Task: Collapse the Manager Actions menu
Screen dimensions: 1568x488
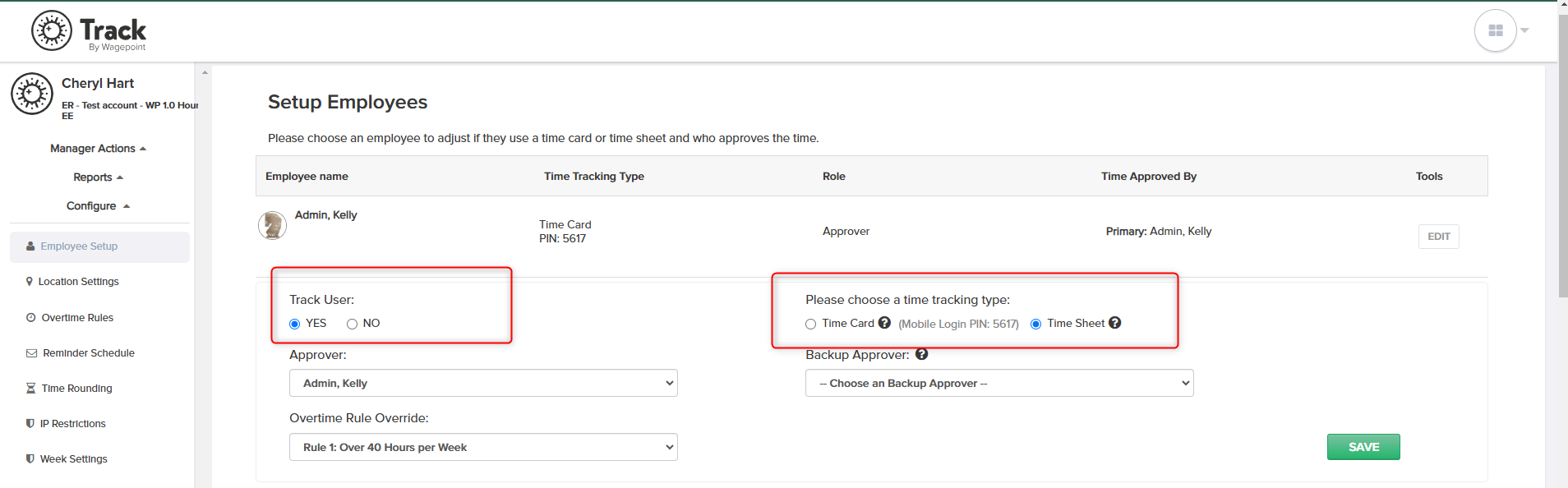Action: [x=98, y=149]
